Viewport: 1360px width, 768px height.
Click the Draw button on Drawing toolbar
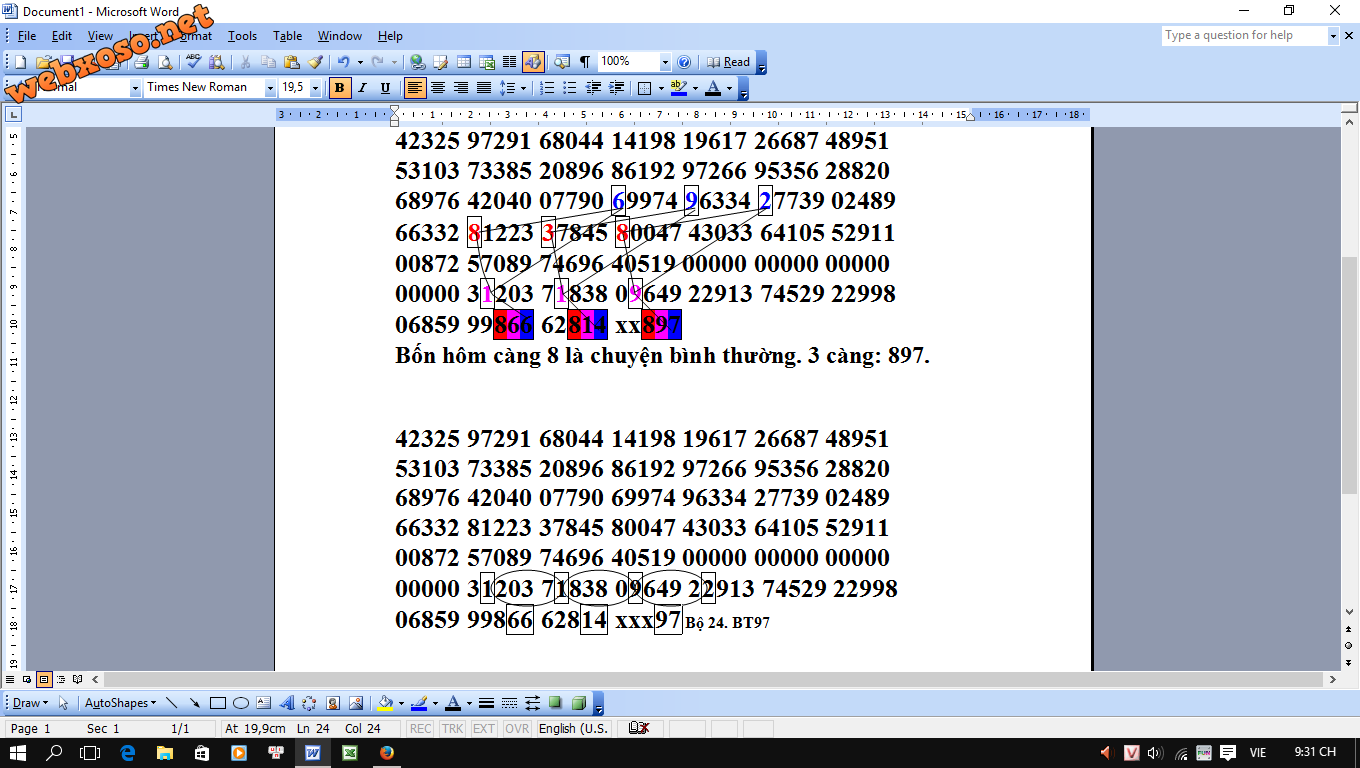click(28, 703)
